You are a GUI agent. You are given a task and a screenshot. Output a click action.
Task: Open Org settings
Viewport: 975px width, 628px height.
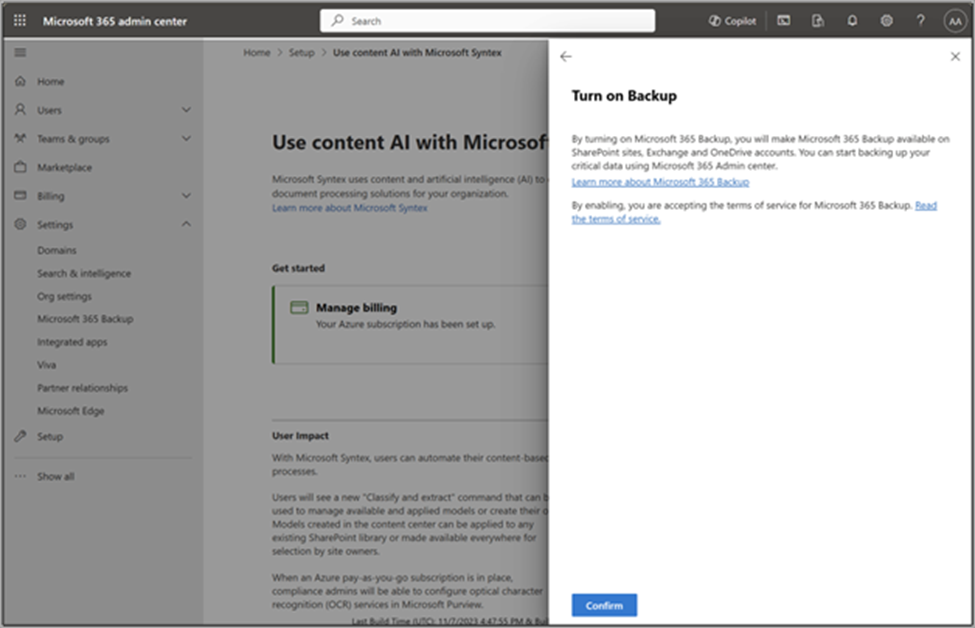tap(64, 296)
